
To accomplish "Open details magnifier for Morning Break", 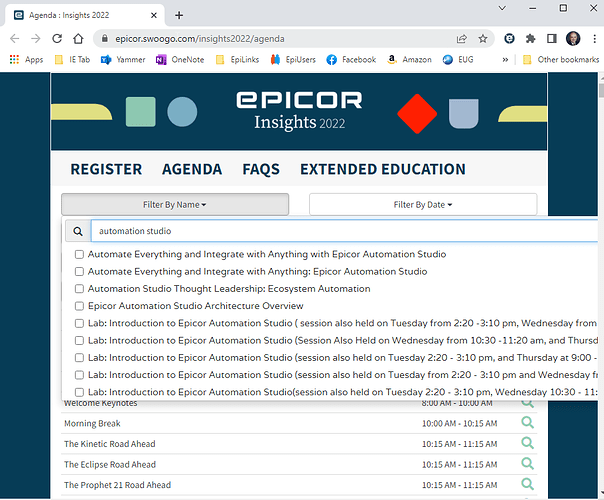I will point(527,423).
